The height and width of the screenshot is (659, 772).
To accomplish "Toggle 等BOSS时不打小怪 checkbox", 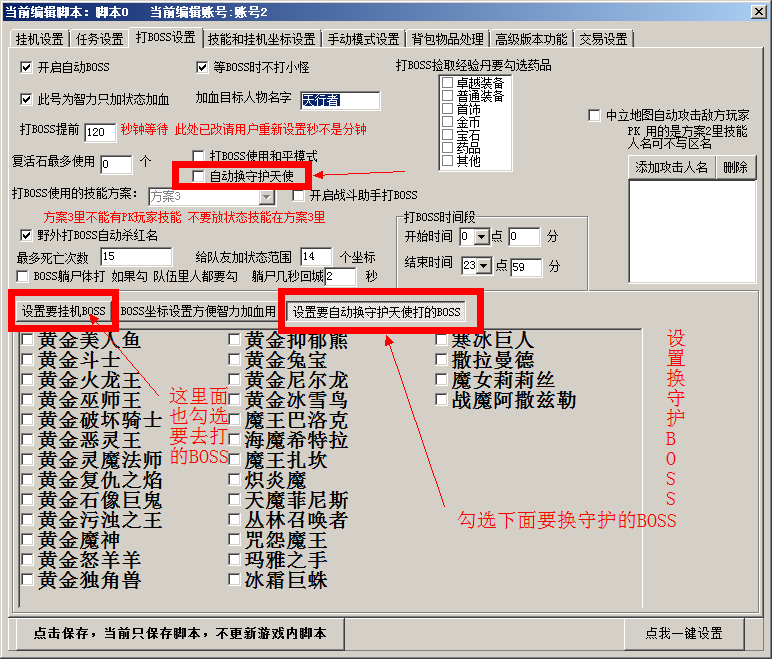I will point(203,68).
